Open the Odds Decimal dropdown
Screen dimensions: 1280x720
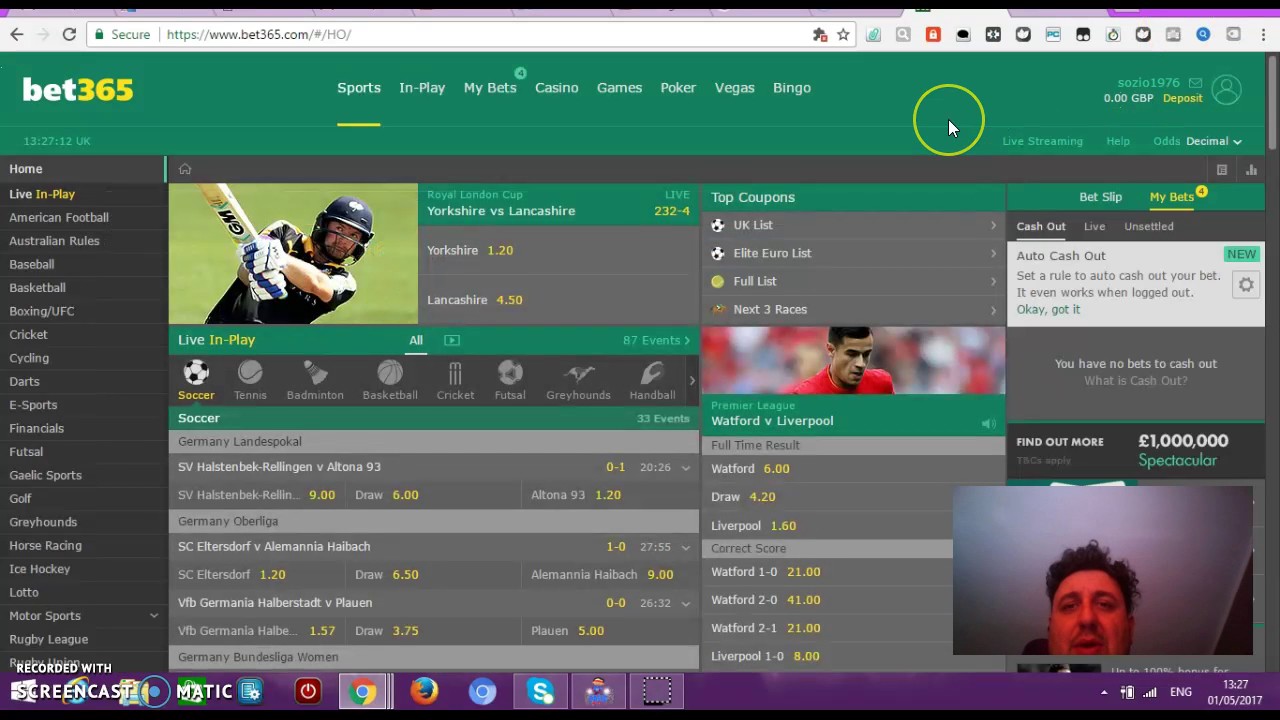point(1213,141)
